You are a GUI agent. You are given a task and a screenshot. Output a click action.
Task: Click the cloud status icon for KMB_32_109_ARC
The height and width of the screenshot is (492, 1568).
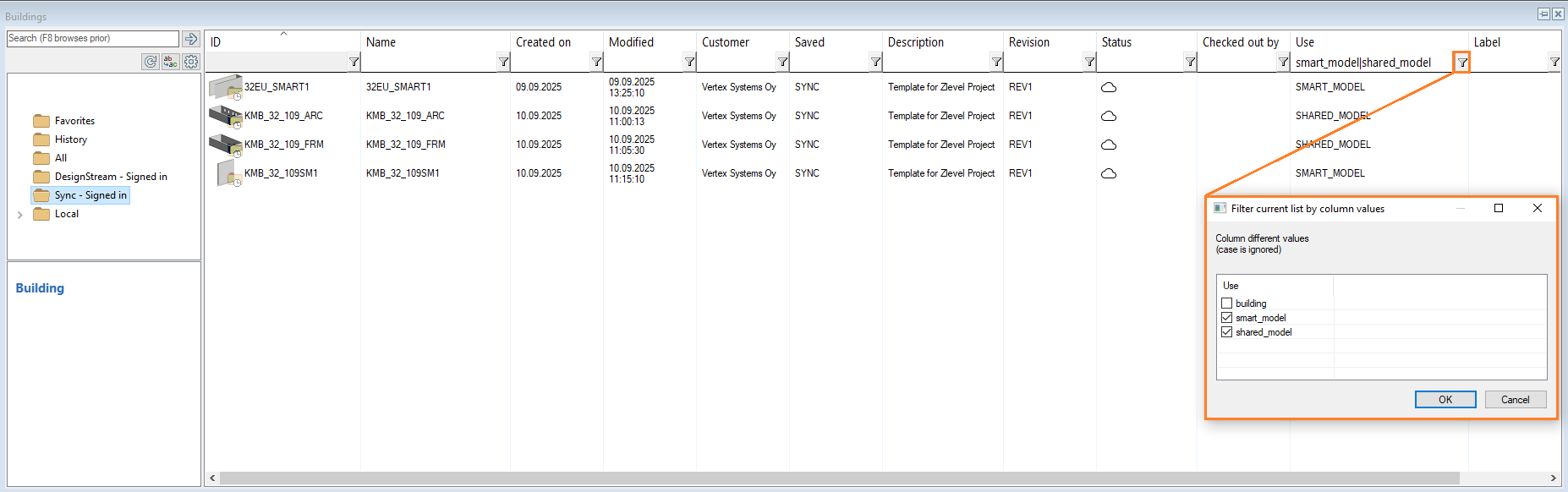[x=1109, y=116]
